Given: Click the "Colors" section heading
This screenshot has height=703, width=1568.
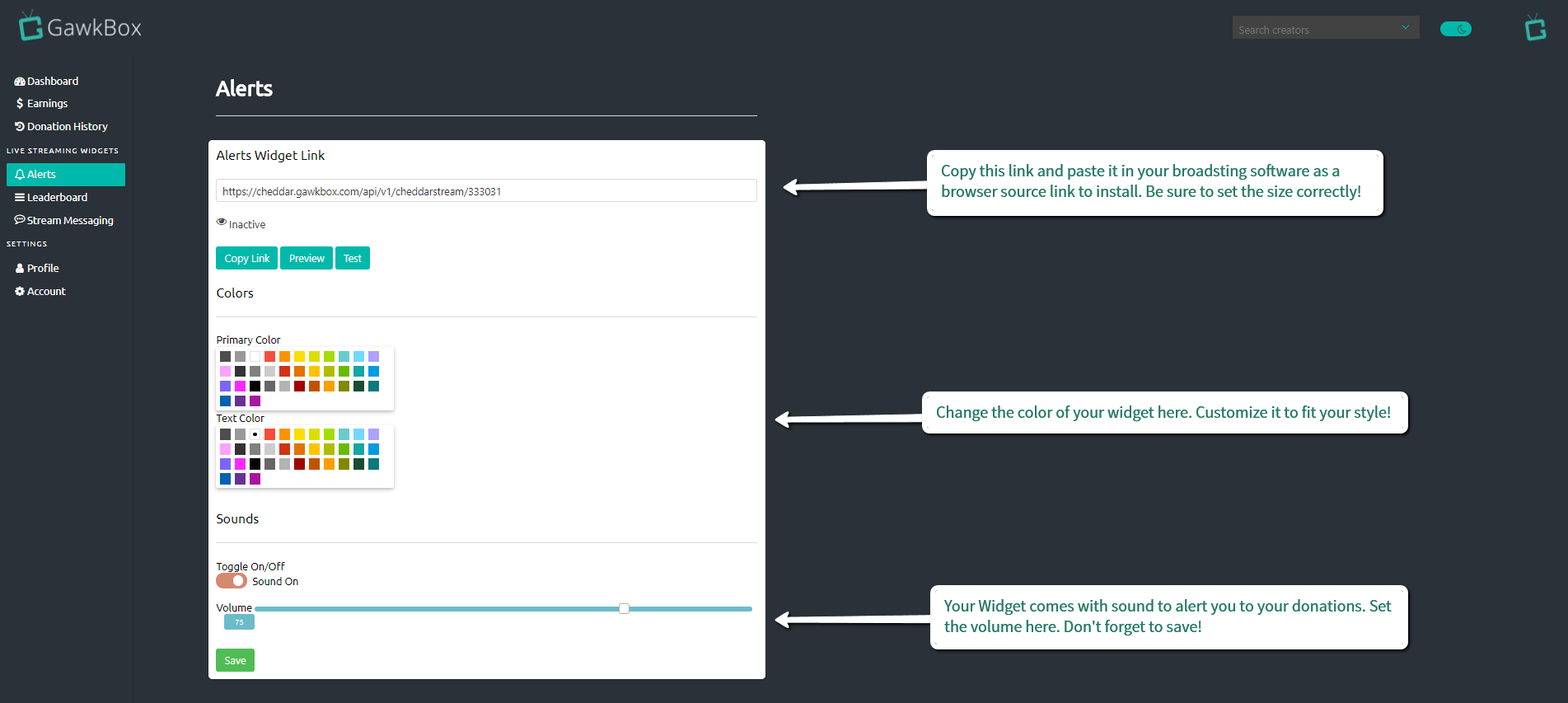Looking at the screenshot, I should [235, 293].
